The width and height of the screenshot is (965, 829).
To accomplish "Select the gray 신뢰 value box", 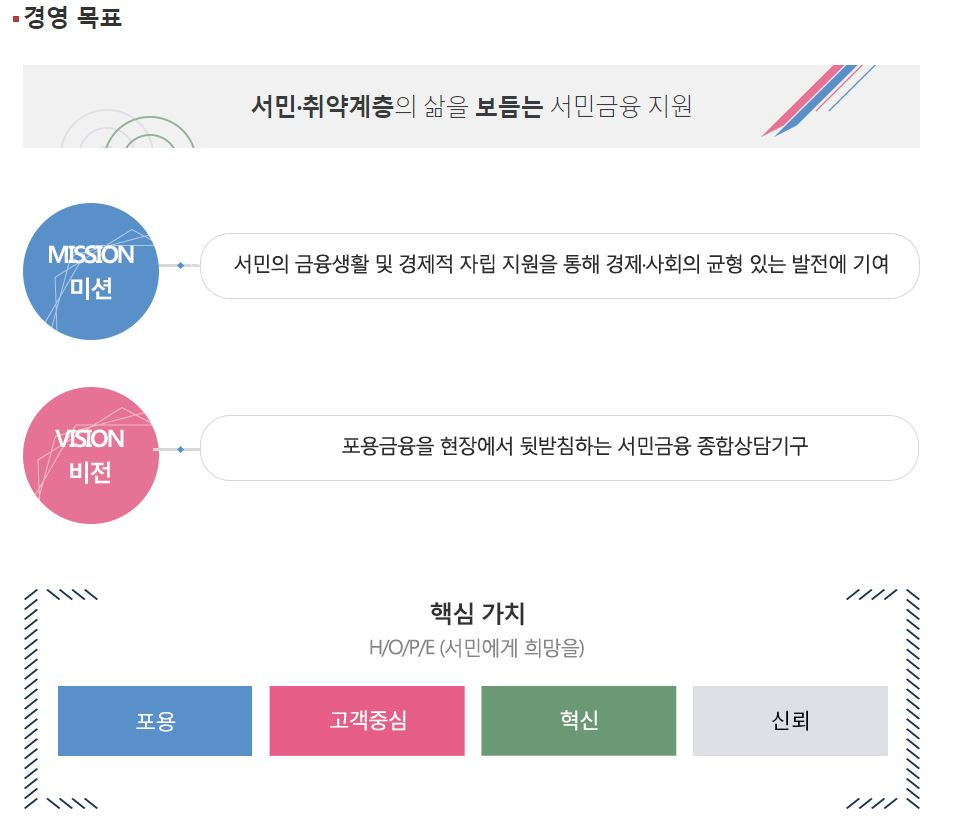I will (790, 721).
